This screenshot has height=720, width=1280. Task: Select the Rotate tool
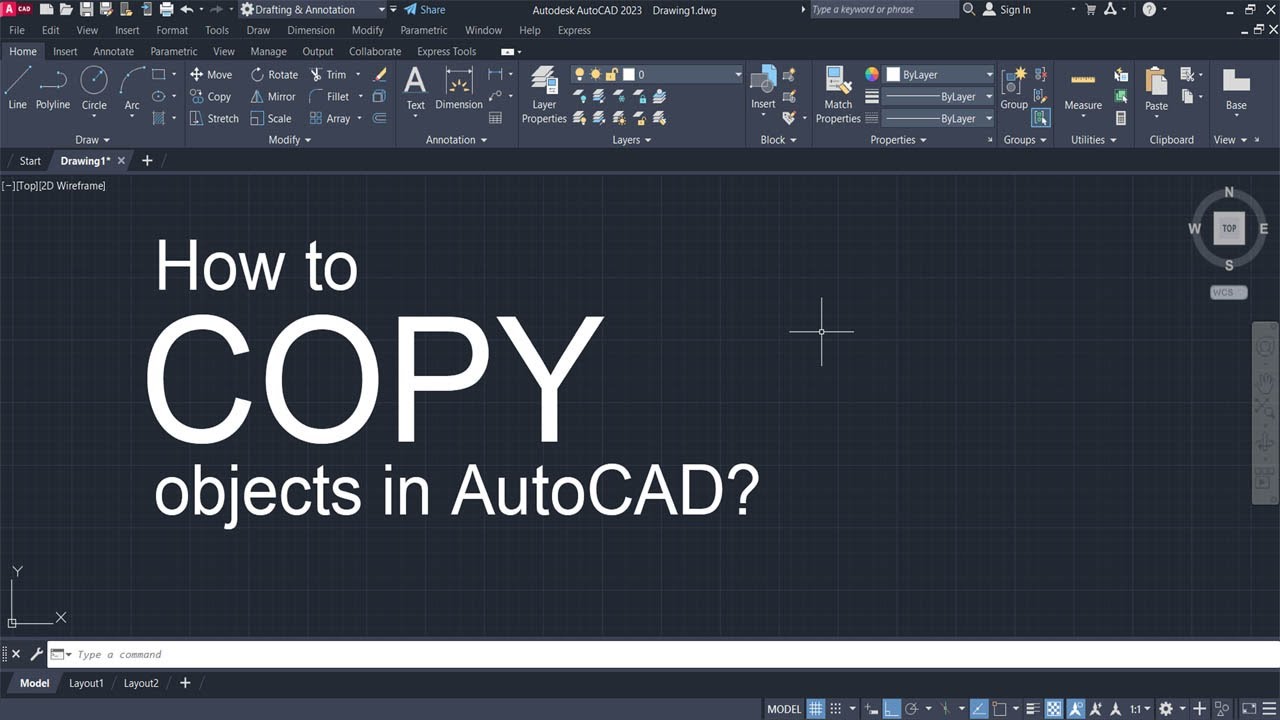pyautogui.click(x=274, y=75)
